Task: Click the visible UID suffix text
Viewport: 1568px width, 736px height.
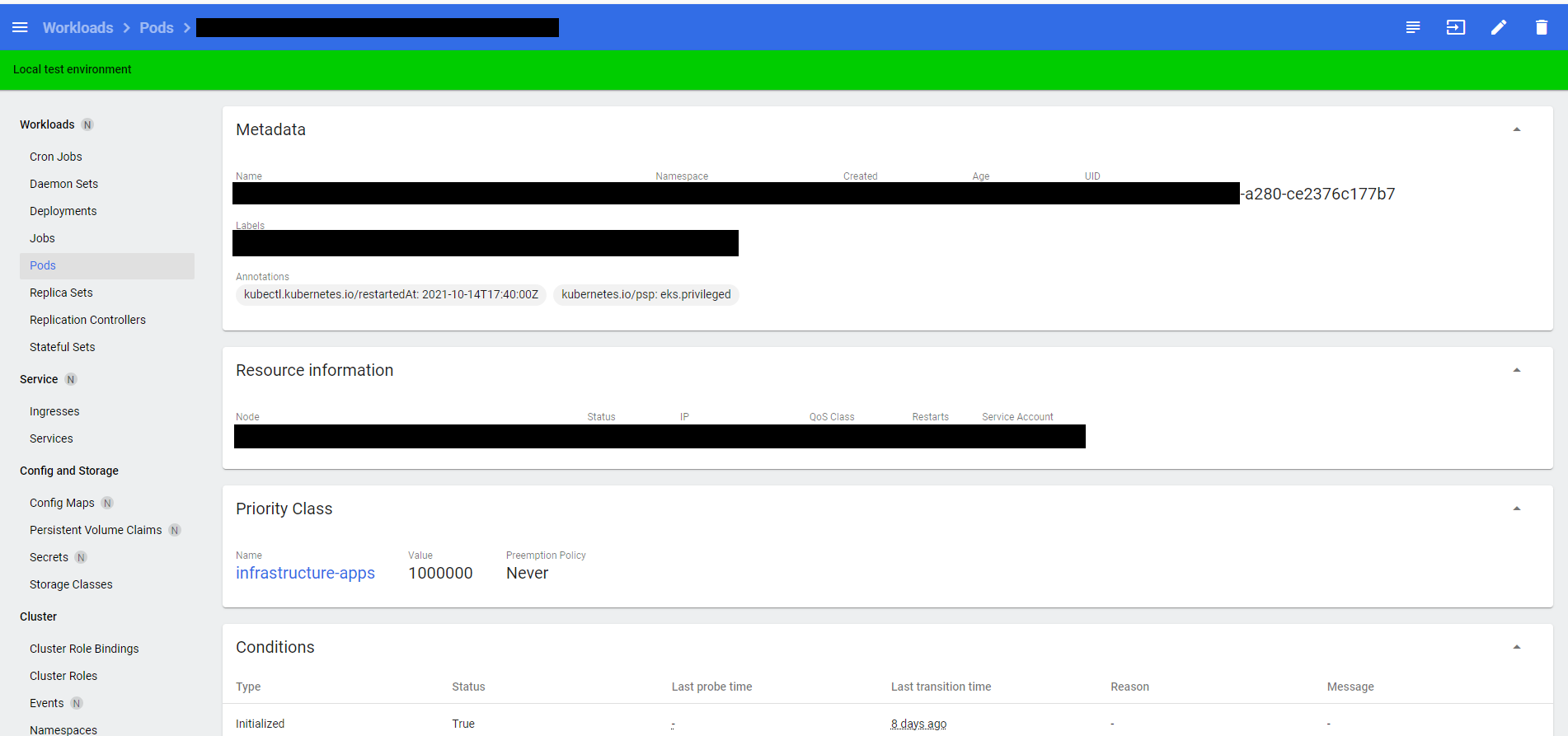Action: coord(1317,194)
